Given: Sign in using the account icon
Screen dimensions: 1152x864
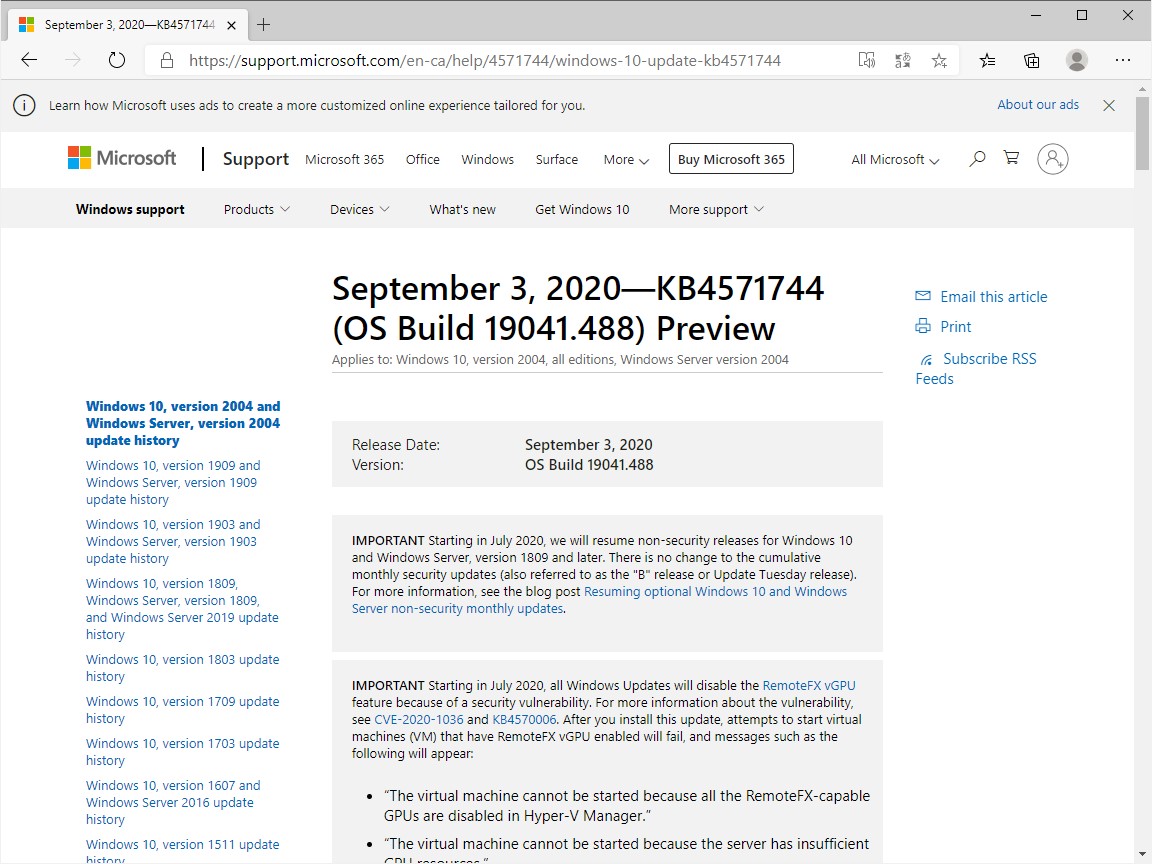Looking at the screenshot, I should point(1053,159).
